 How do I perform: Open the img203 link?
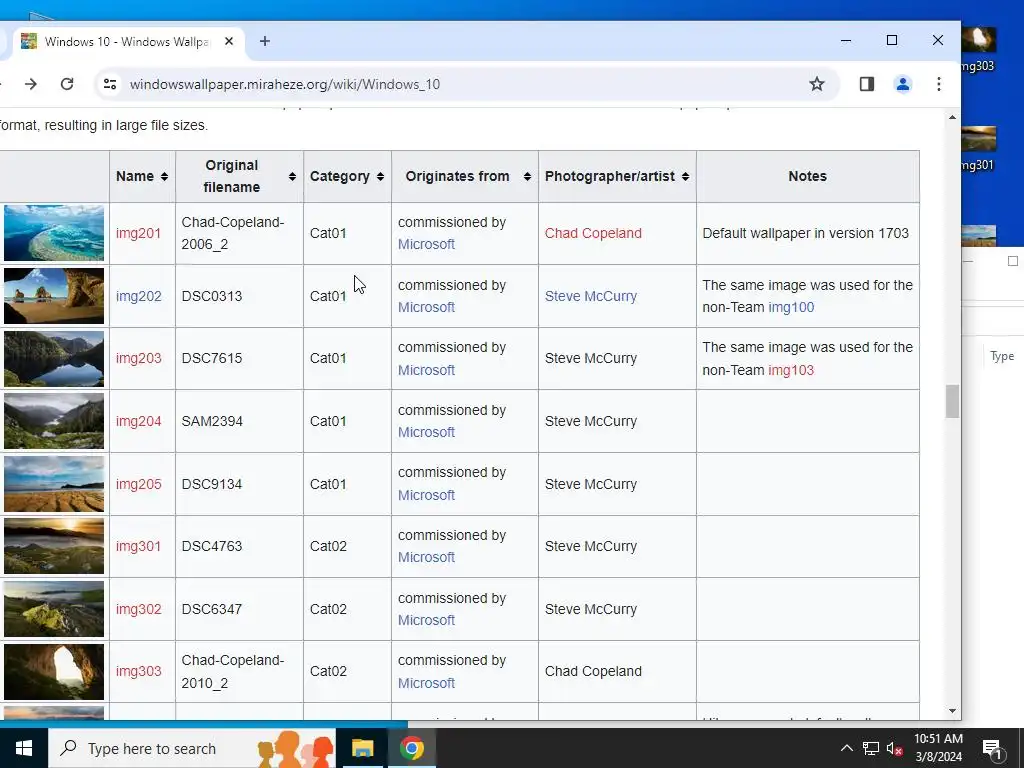click(x=138, y=359)
